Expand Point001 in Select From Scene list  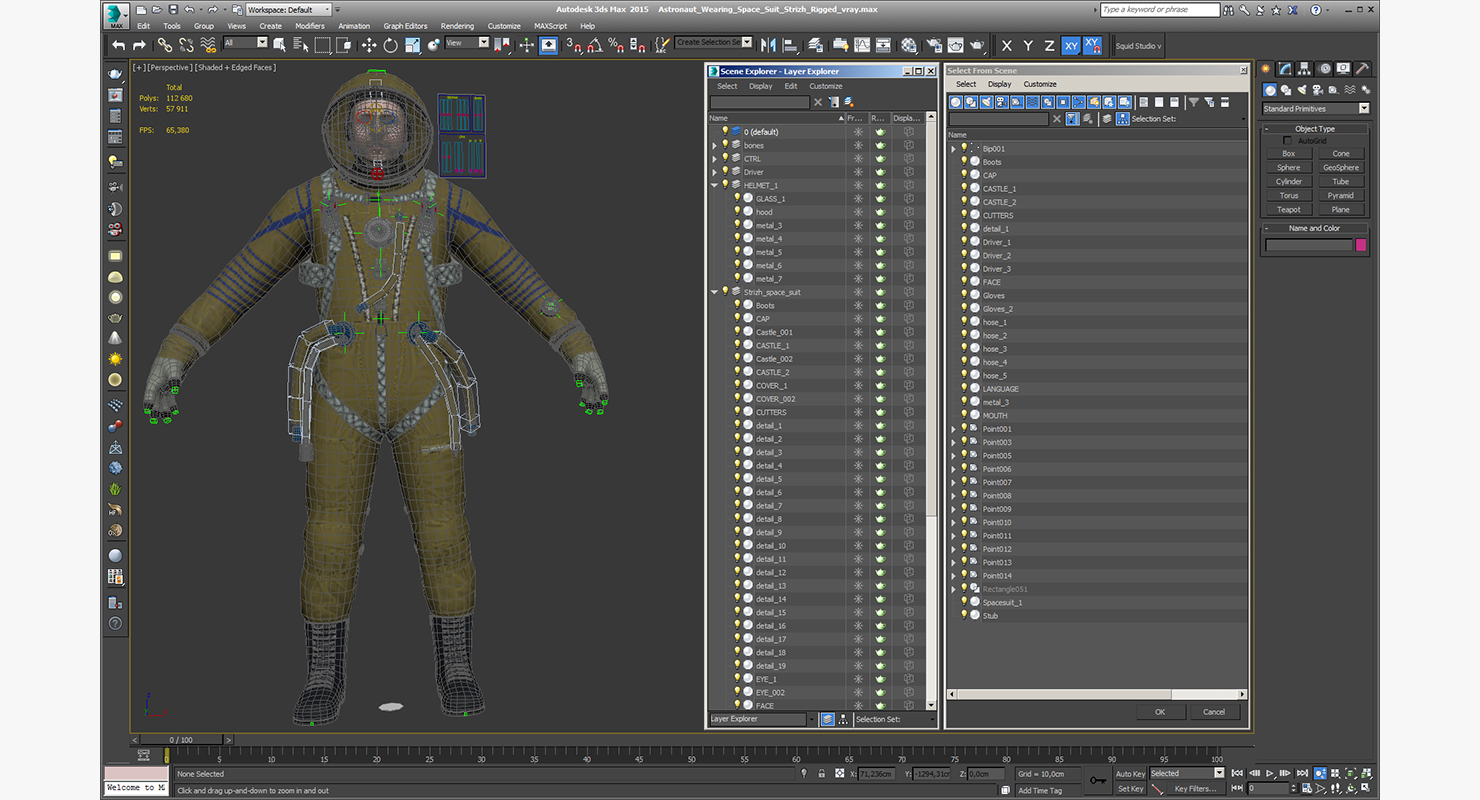953,429
